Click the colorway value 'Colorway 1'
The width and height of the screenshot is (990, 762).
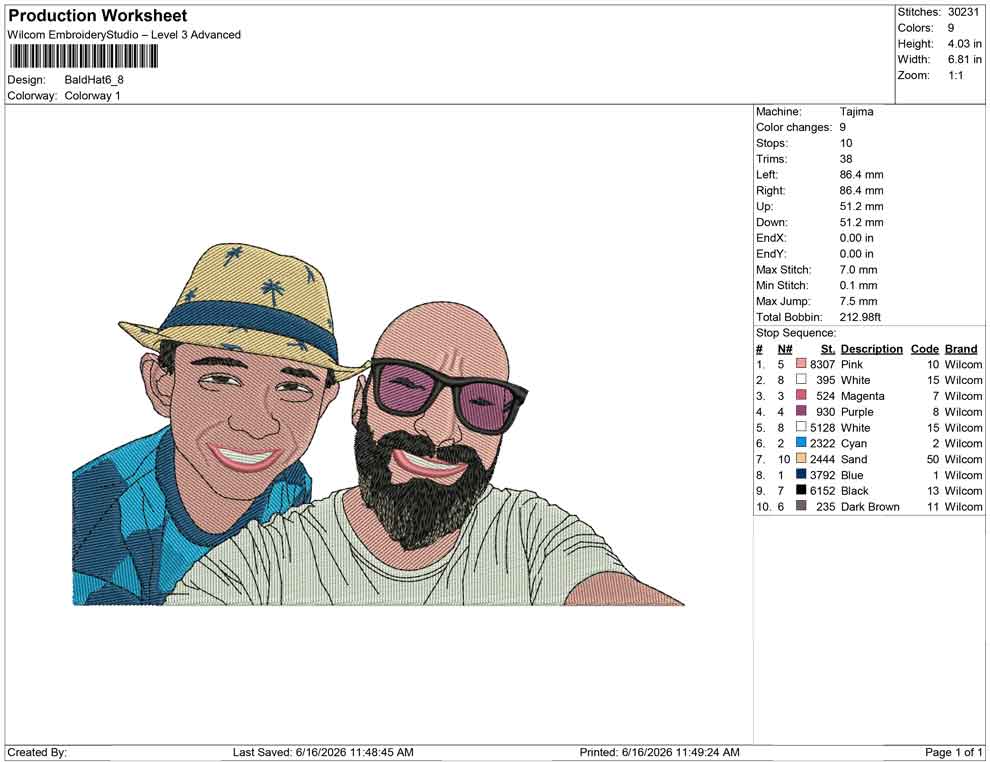pos(92,96)
